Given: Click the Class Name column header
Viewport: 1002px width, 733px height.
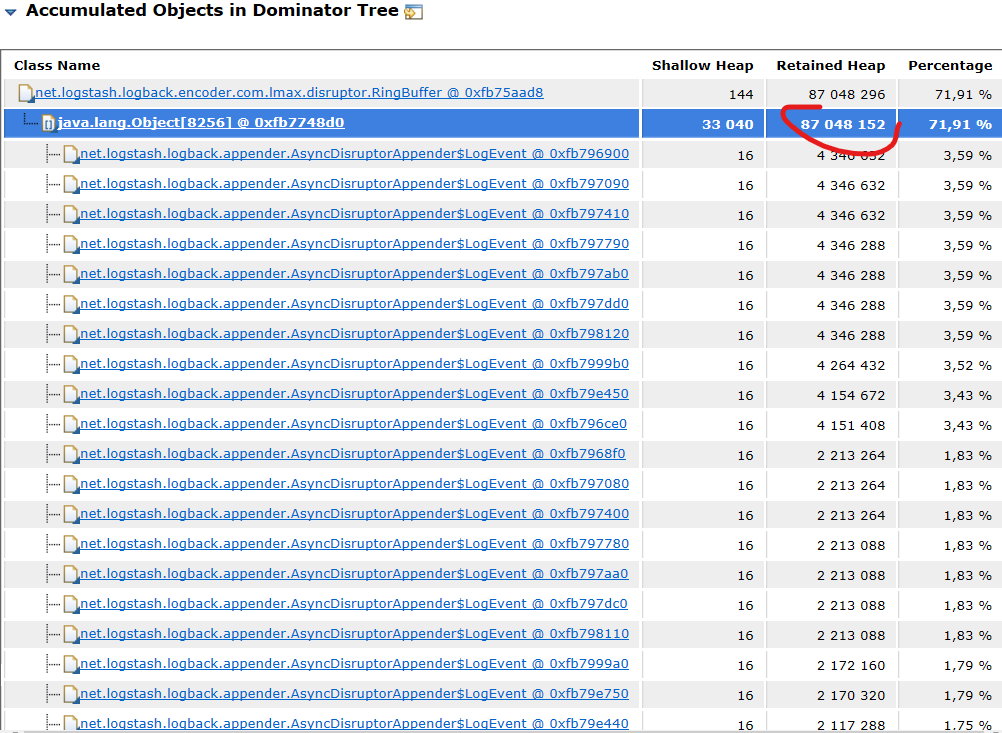Looking at the screenshot, I should click(57, 65).
